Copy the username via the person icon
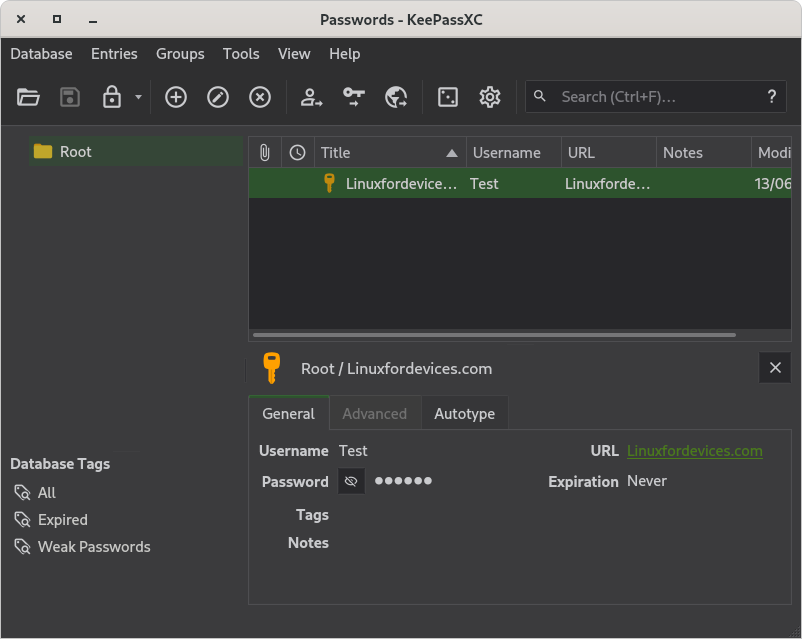This screenshot has height=639, width=802. click(x=311, y=97)
